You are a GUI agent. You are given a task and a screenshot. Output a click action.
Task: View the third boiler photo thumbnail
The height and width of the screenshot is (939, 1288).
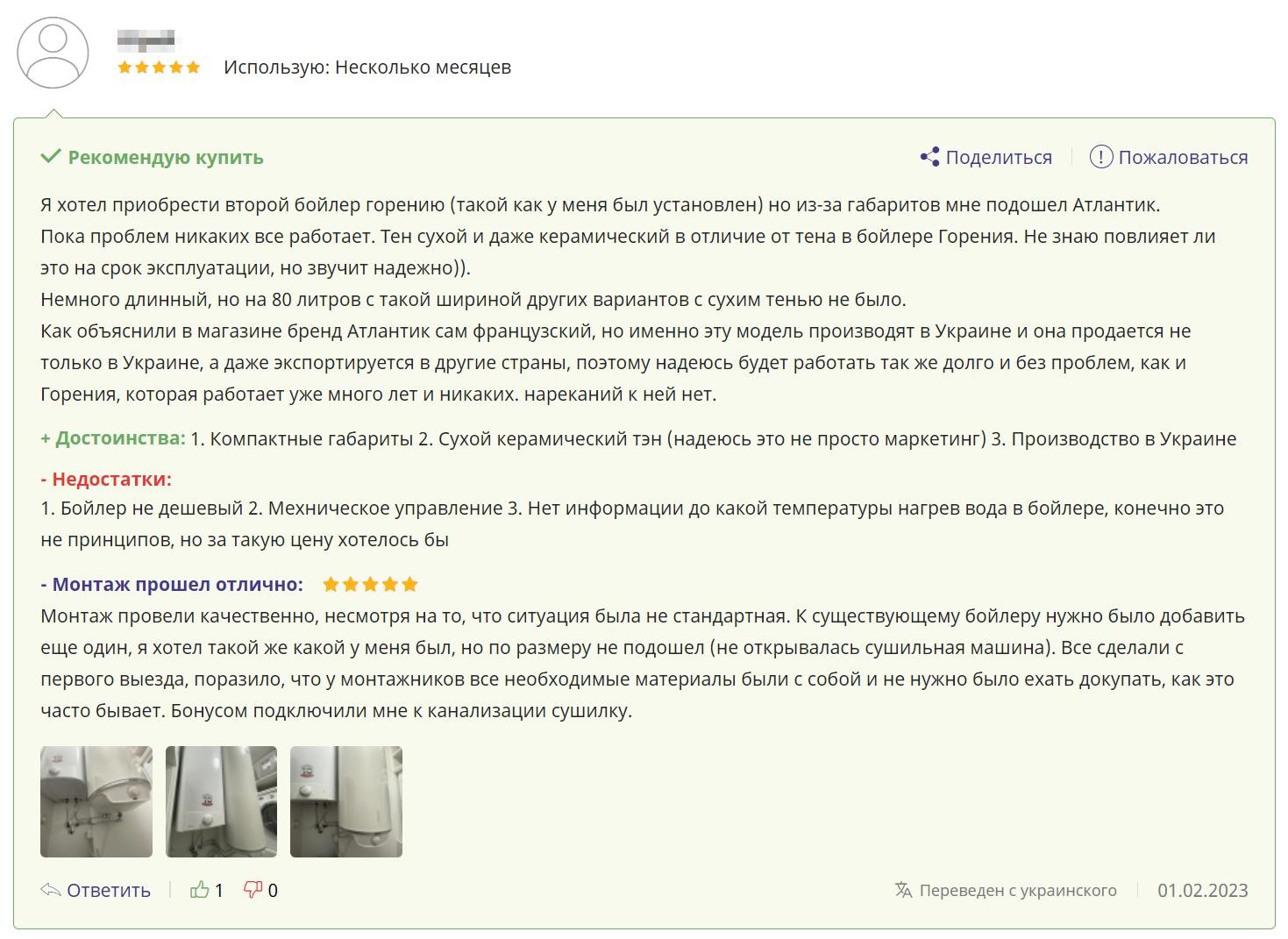point(346,801)
